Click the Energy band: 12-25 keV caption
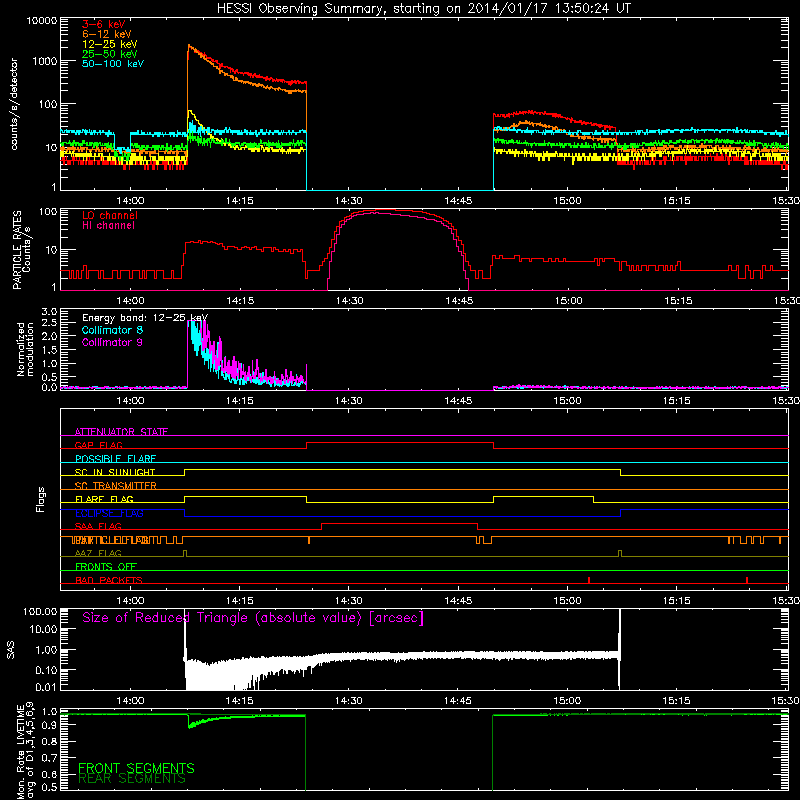The image size is (800, 800). pyautogui.click(x=145, y=318)
